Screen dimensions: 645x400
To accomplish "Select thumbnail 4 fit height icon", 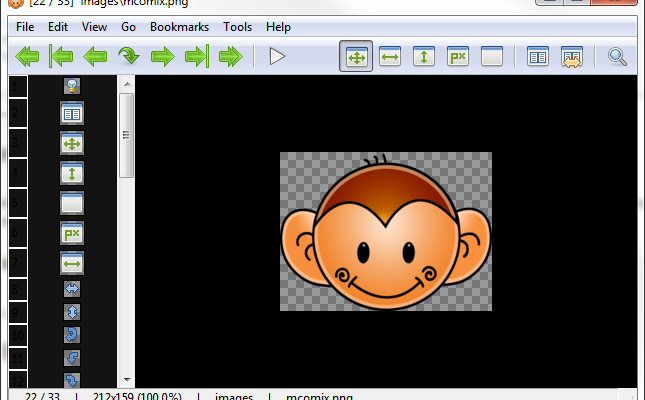I will click(x=72, y=173).
